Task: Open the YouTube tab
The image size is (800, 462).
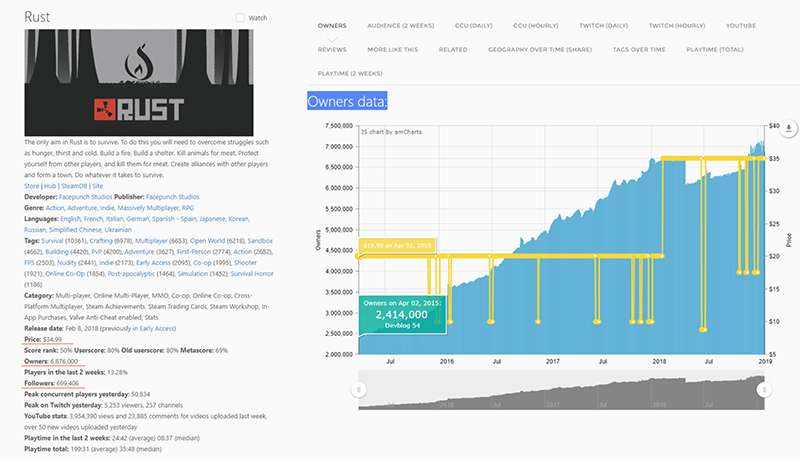Action: [741, 25]
